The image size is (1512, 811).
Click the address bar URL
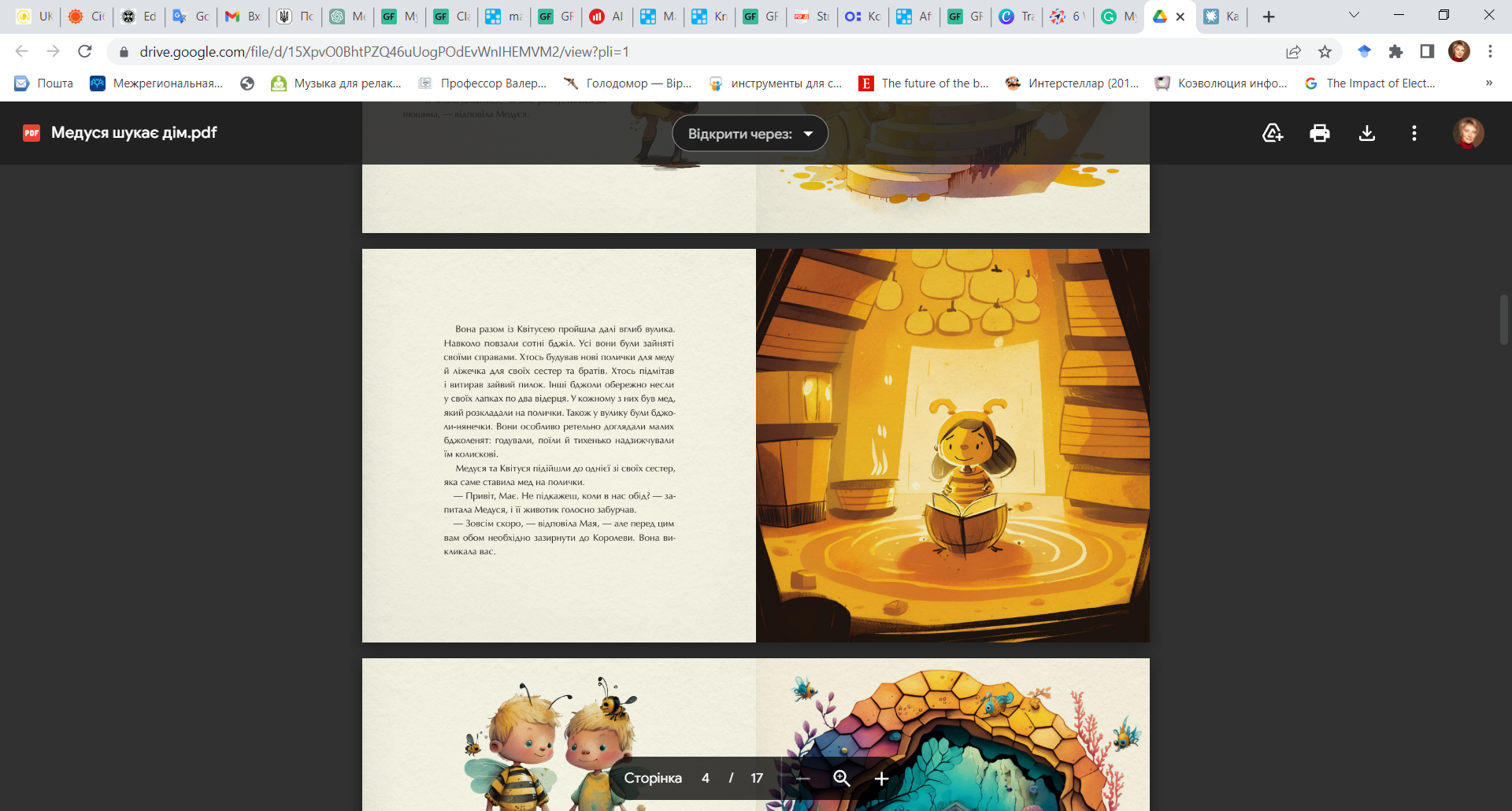(384, 52)
